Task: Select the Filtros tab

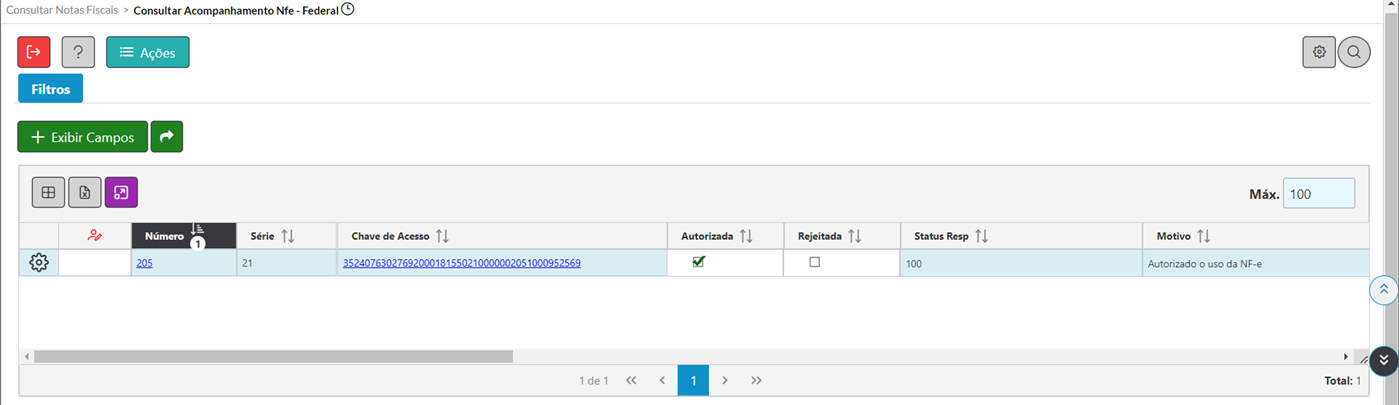Action: tap(50, 89)
